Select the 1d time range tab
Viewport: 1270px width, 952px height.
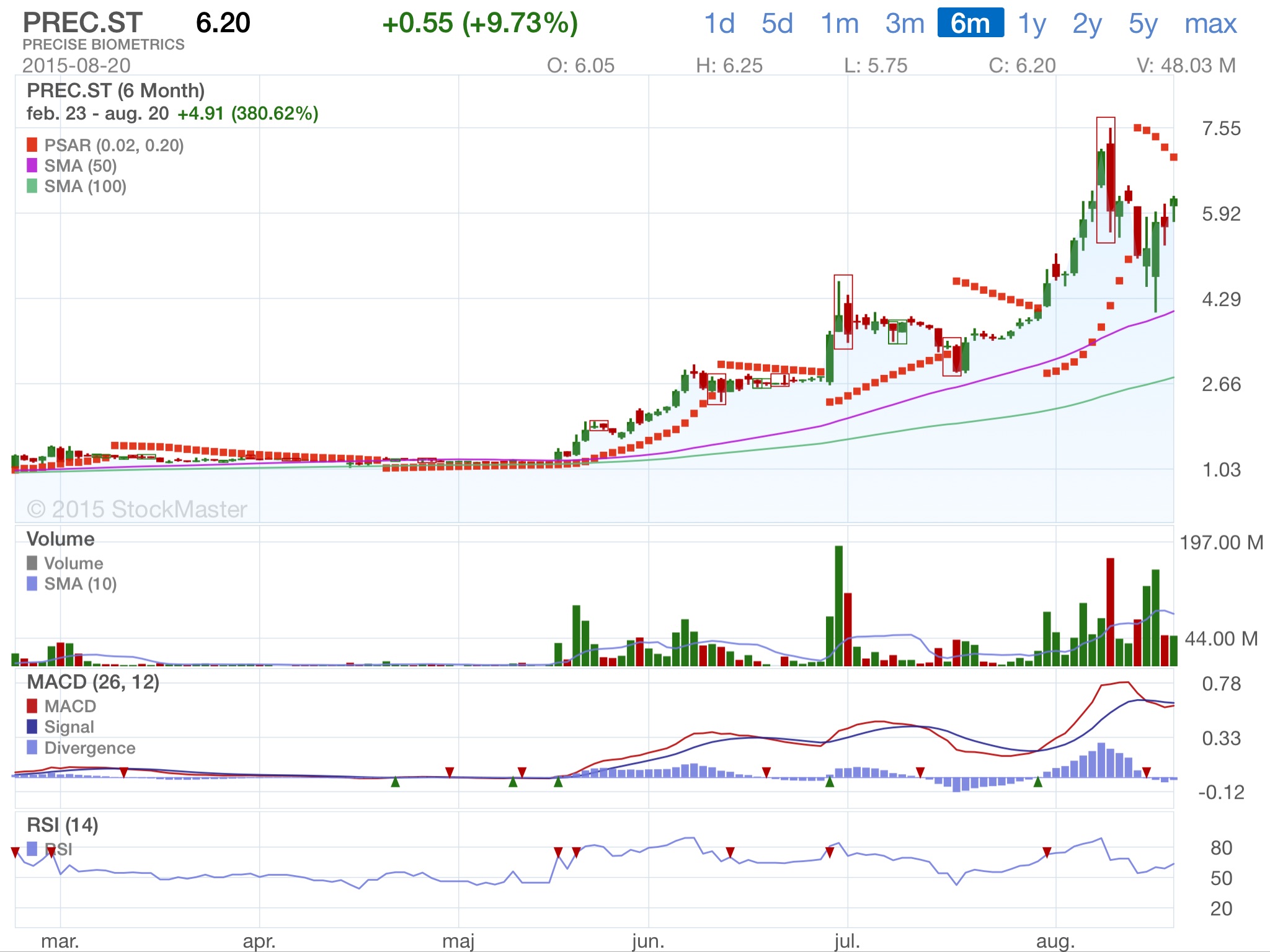click(719, 24)
